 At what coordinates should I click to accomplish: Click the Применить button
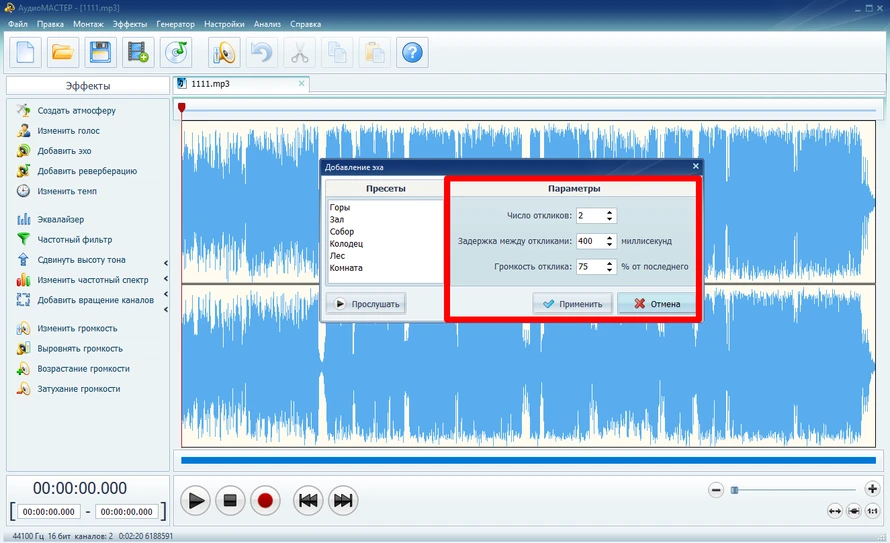tap(572, 304)
